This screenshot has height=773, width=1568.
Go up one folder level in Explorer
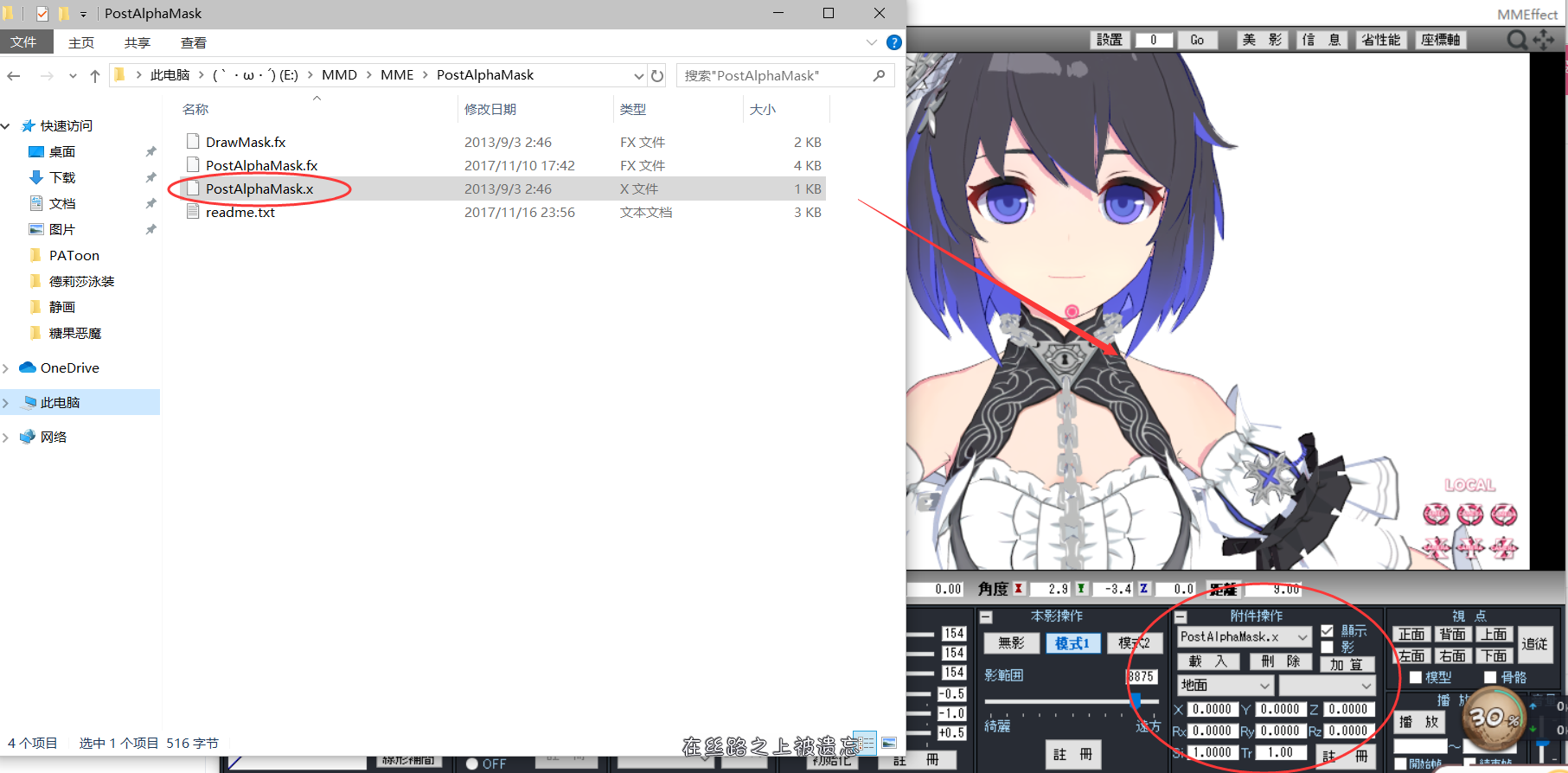click(95, 76)
